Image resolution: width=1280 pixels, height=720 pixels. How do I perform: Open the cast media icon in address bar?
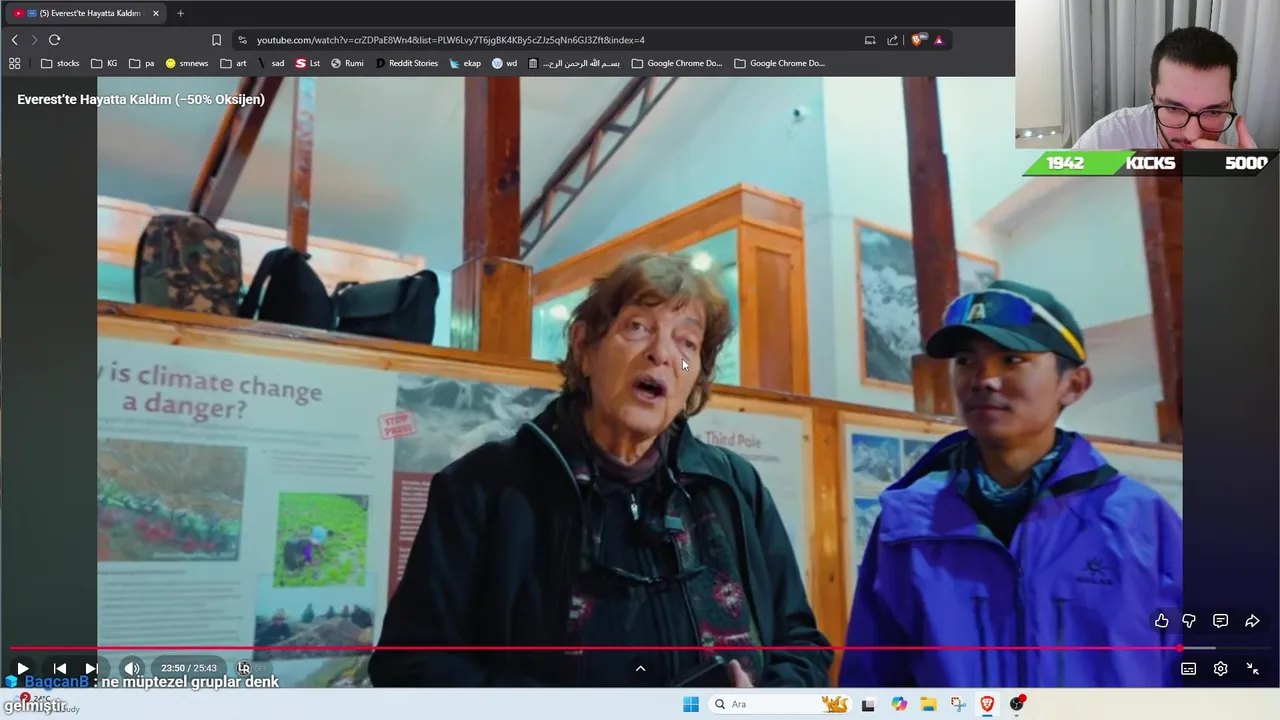tap(870, 40)
